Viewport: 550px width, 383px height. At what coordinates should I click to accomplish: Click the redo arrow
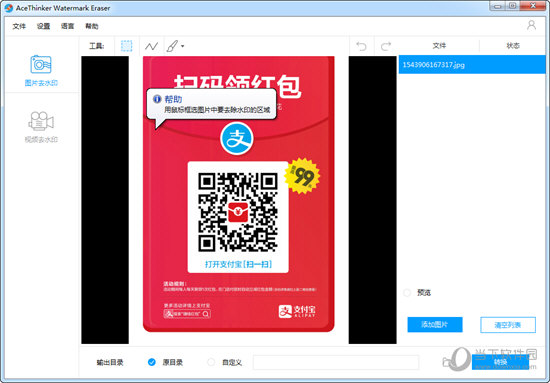pyautogui.click(x=386, y=46)
